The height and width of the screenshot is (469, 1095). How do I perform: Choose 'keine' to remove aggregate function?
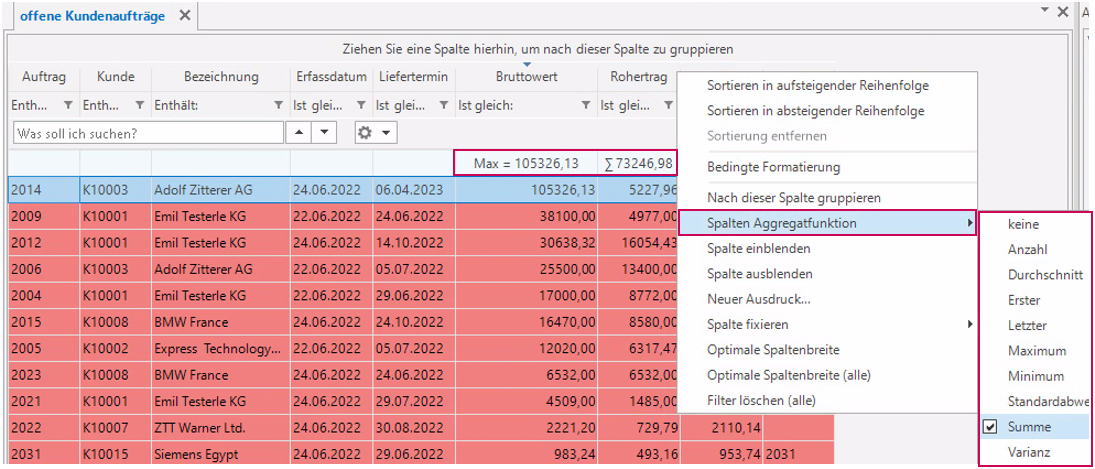(x=1024, y=225)
